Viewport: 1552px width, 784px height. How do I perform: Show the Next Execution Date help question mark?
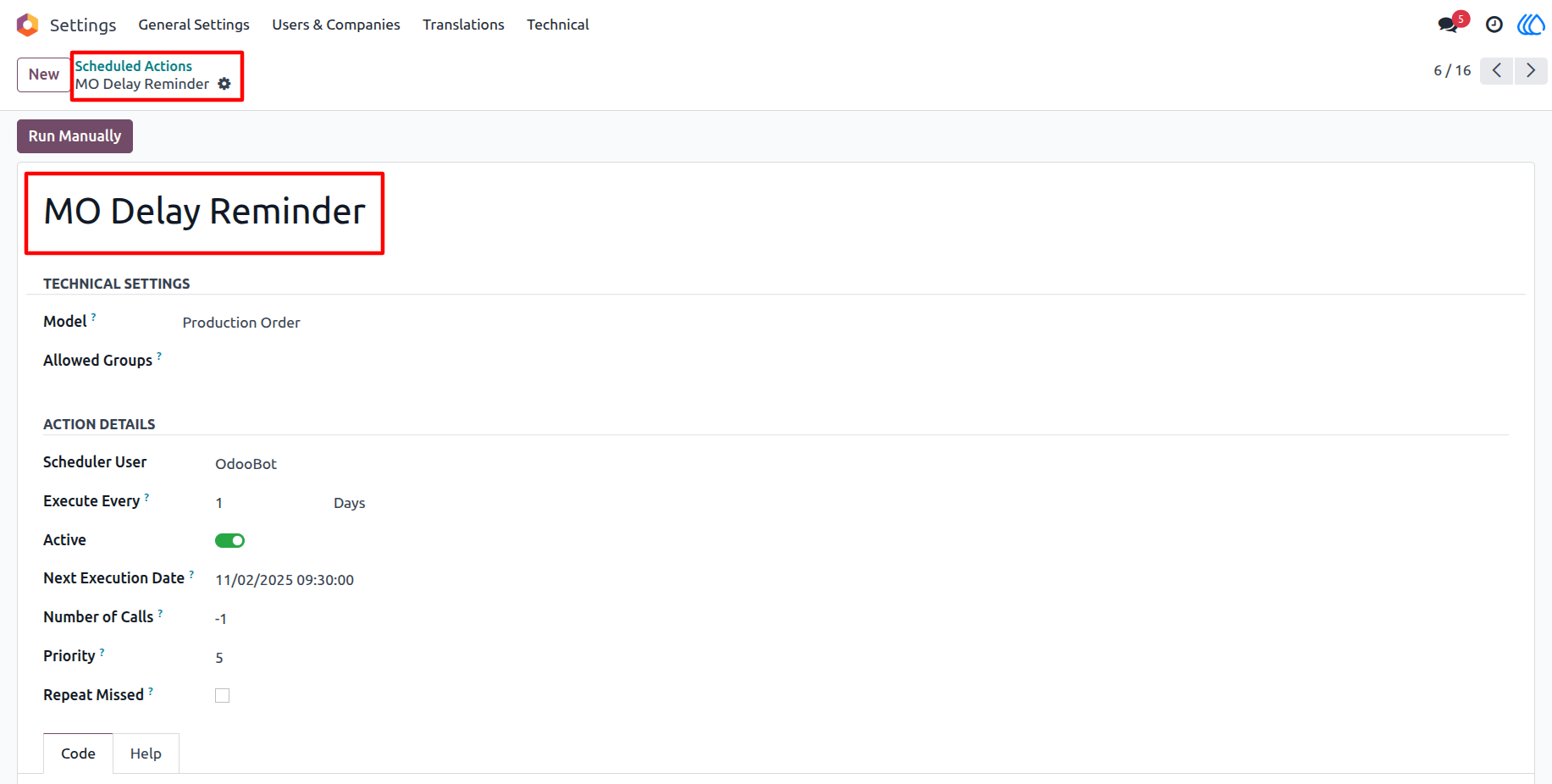coord(191,574)
